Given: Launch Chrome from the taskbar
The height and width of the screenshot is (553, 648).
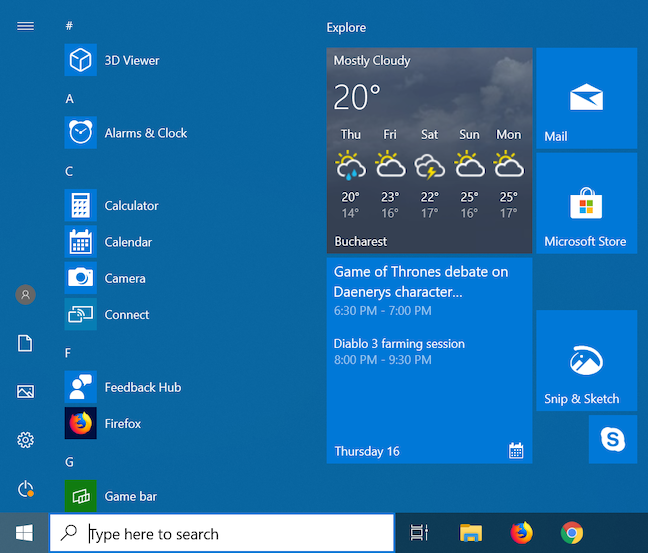Looking at the screenshot, I should coord(572,533).
